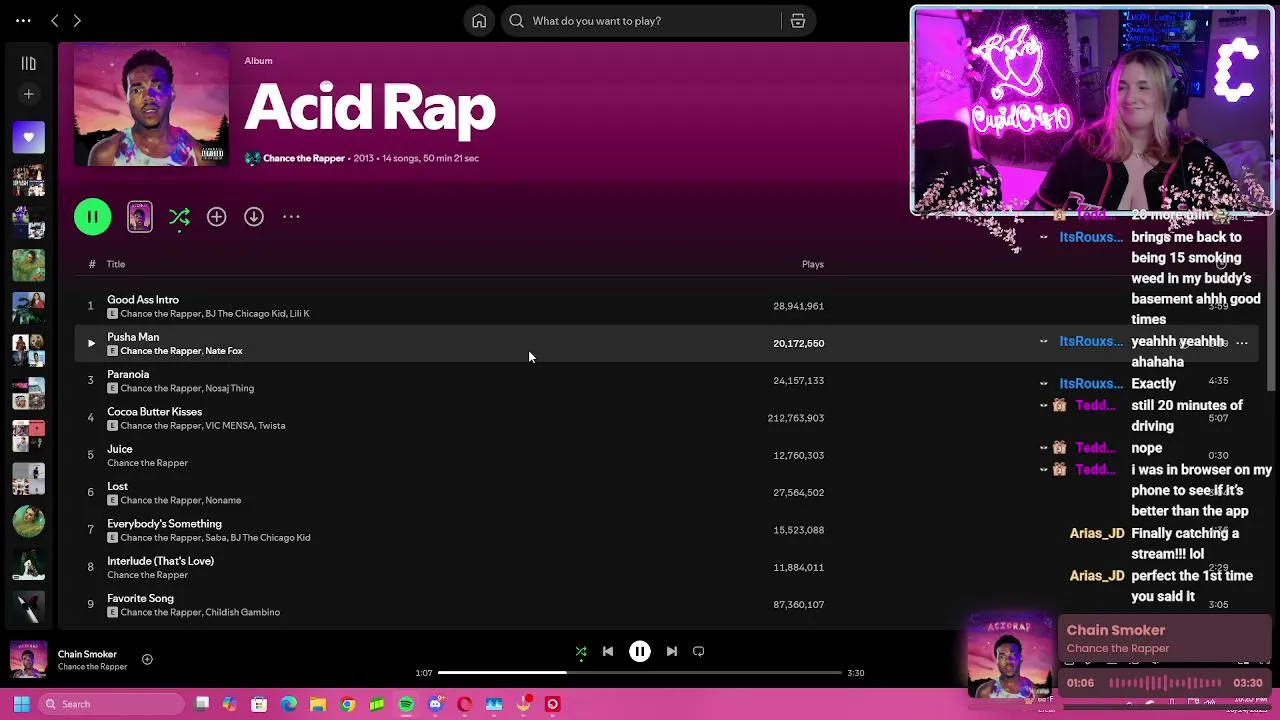This screenshot has height=720, width=1280.
Task: Open more options for Acid Rap album
Action: pyautogui.click(x=291, y=217)
